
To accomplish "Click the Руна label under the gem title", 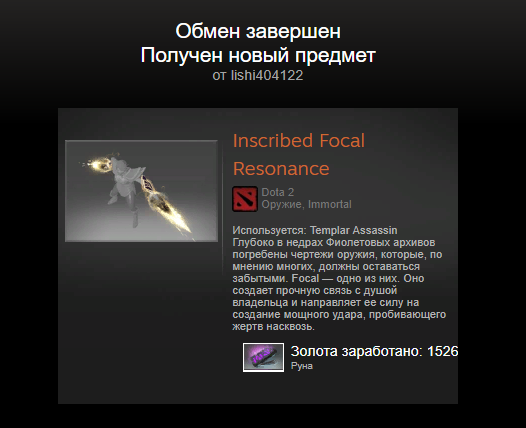I will pos(302,366).
